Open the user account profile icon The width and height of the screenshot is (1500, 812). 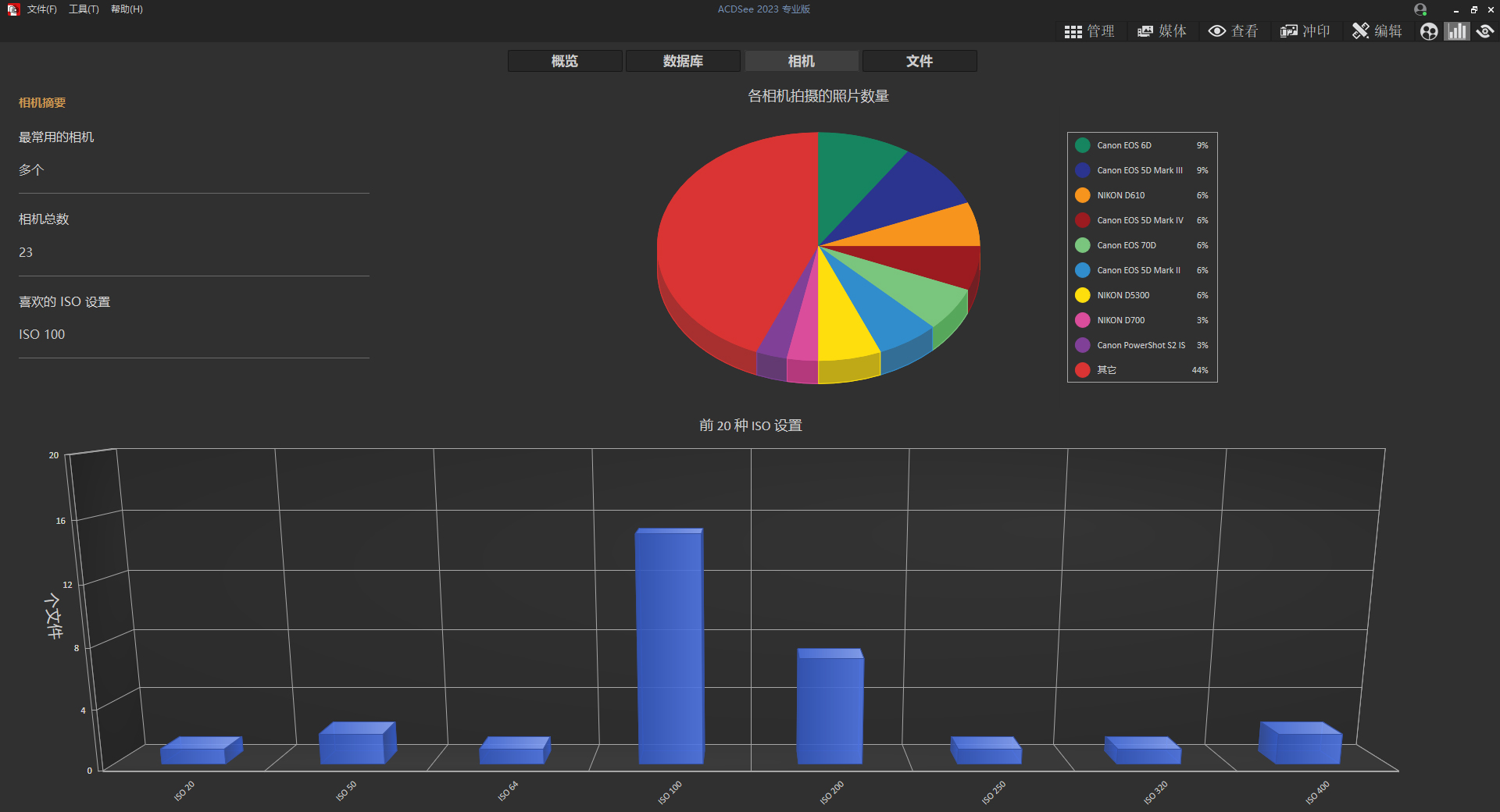click(1420, 9)
